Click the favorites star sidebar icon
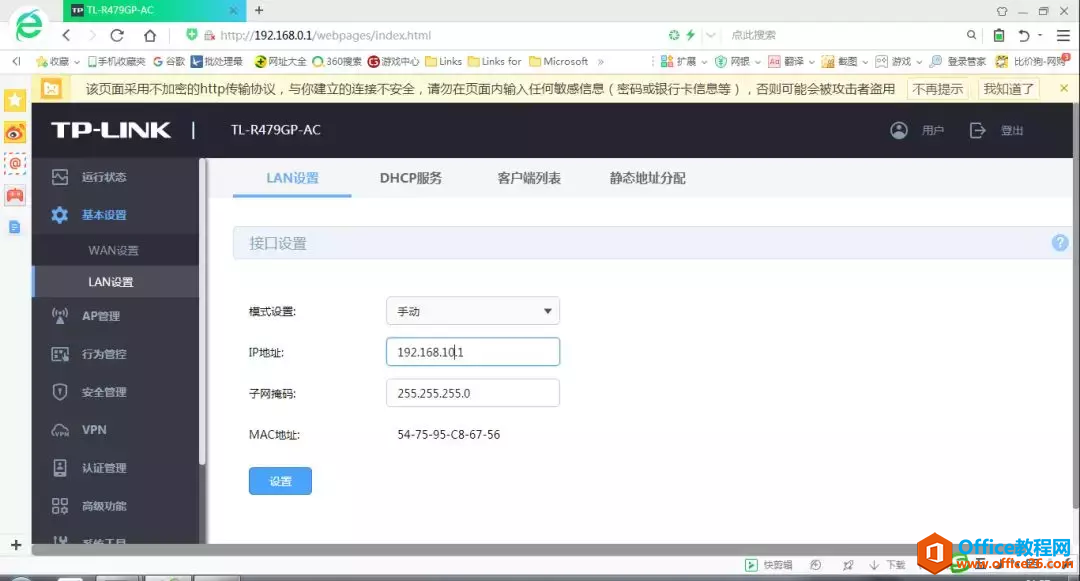The height and width of the screenshot is (581, 1080). click(14, 101)
